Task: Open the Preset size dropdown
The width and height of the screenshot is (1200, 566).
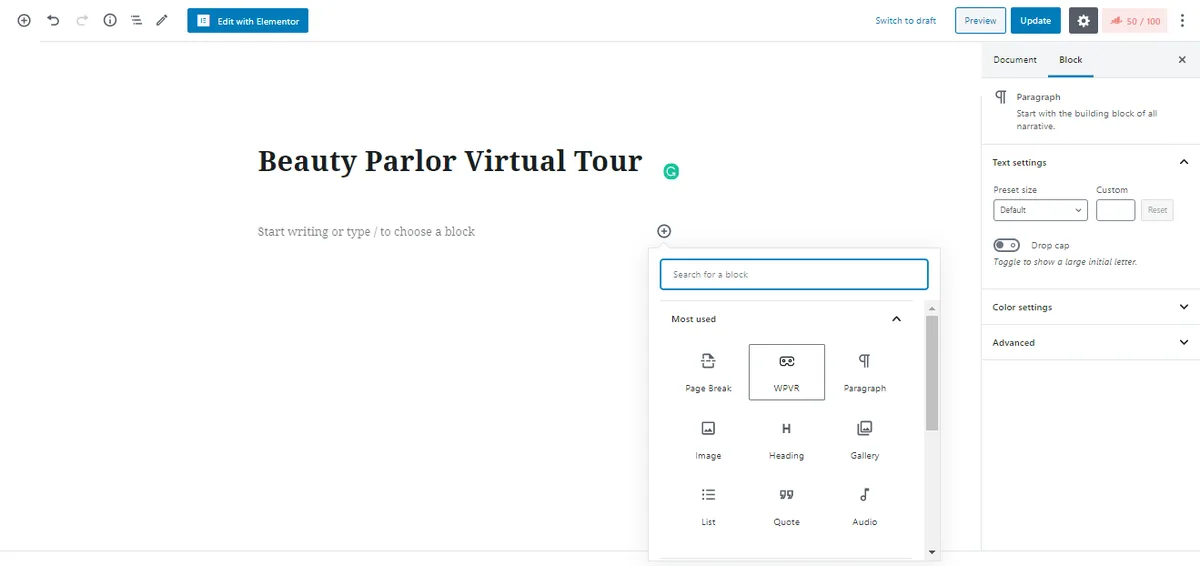Action: (1040, 210)
